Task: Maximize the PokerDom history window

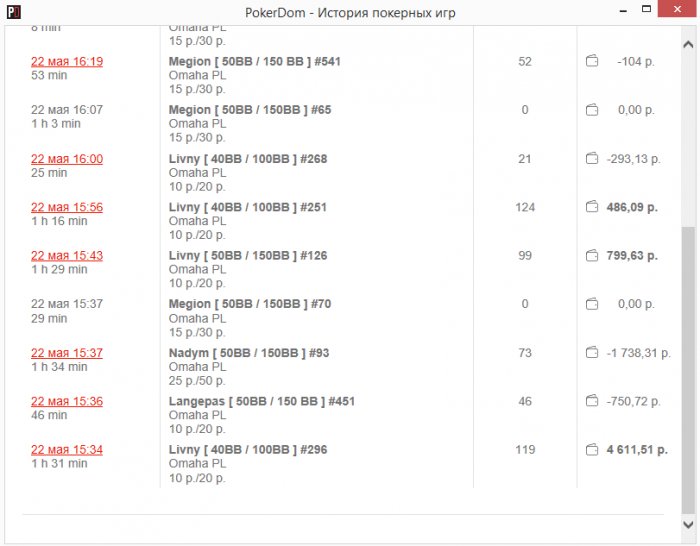Action: pyautogui.click(x=646, y=9)
